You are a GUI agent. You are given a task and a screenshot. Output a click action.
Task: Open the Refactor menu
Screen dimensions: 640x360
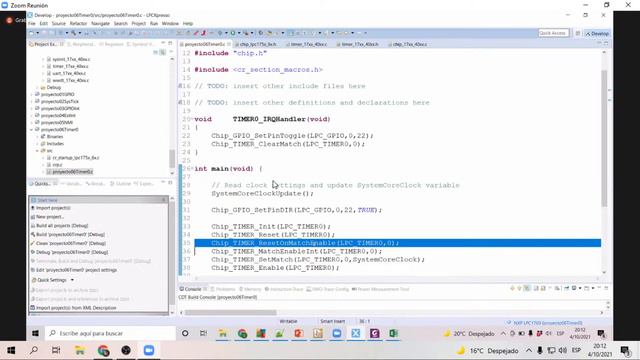tap(78, 24)
